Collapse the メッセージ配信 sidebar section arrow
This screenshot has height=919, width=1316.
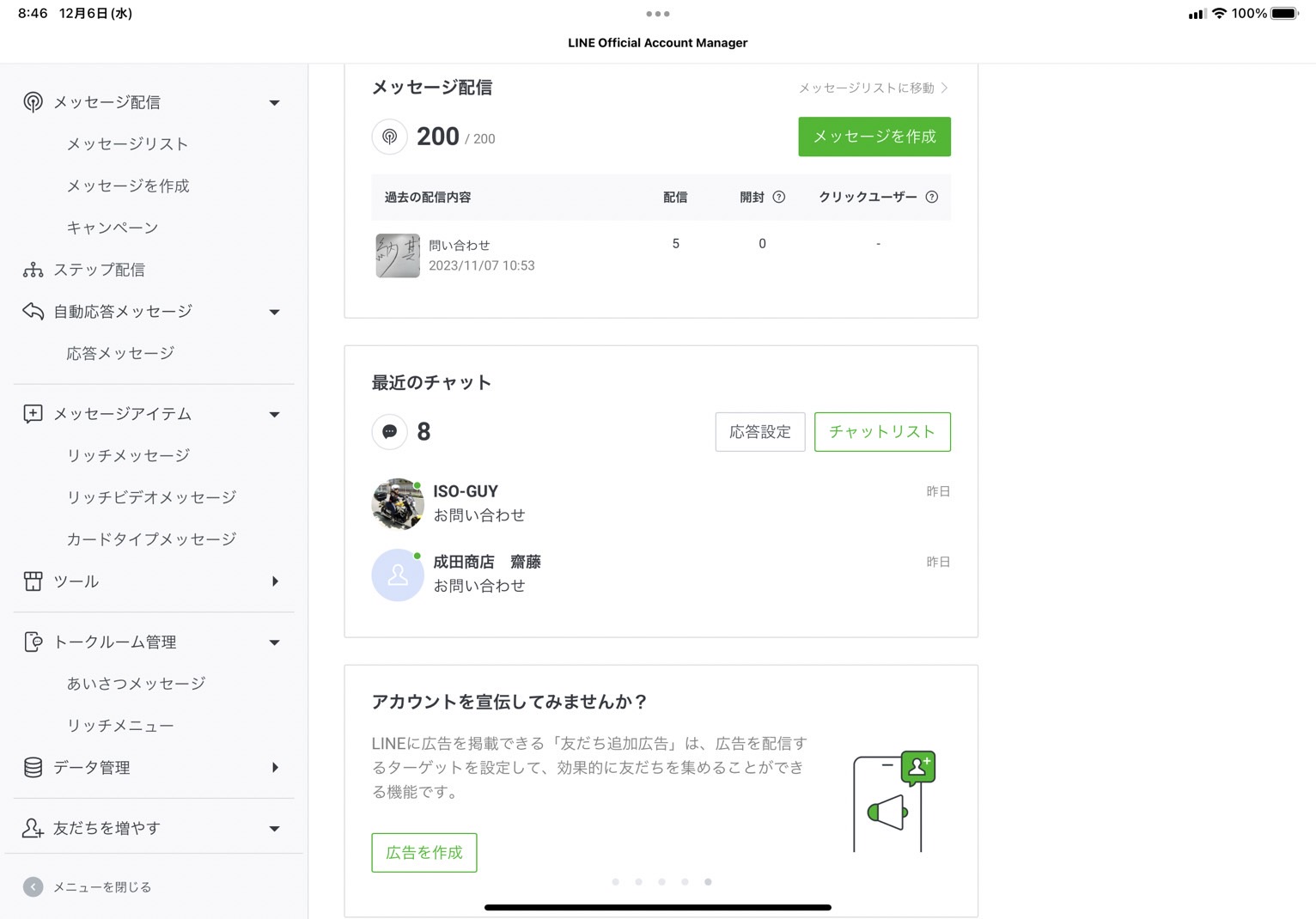(274, 103)
